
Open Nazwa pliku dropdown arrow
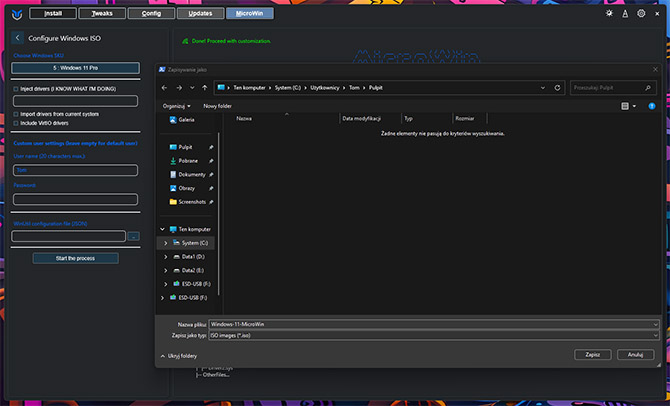655,324
